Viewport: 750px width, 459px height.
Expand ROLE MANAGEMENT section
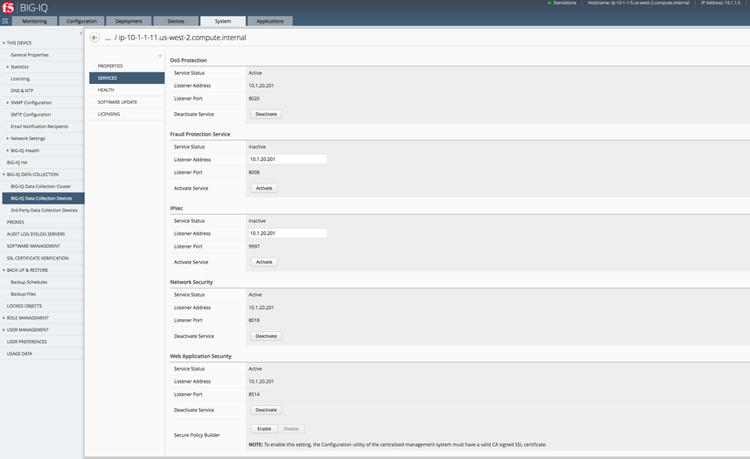click(x=4, y=318)
